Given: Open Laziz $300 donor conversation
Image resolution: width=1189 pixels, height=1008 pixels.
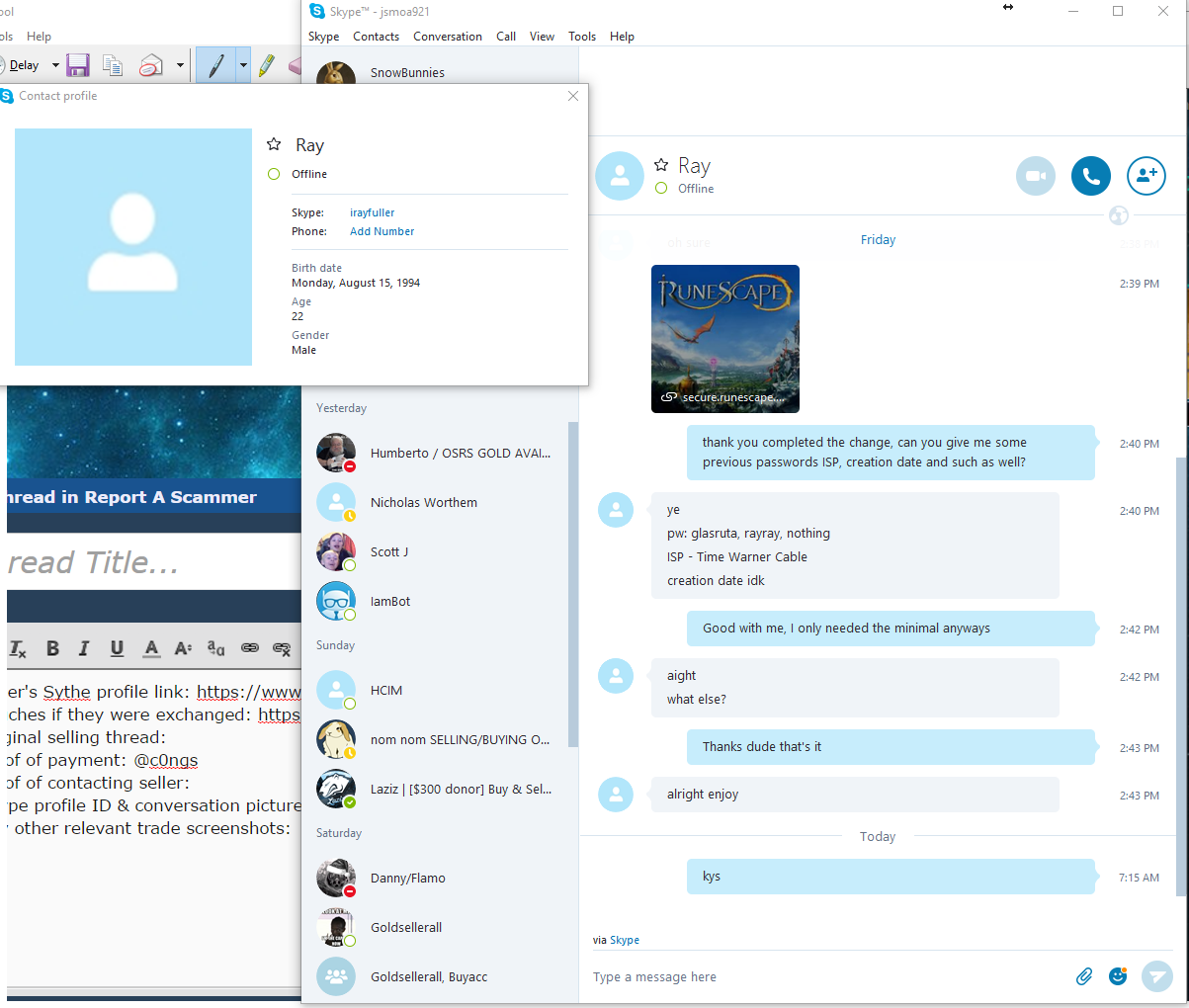Looking at the screenshot, I should pos(440,789).
